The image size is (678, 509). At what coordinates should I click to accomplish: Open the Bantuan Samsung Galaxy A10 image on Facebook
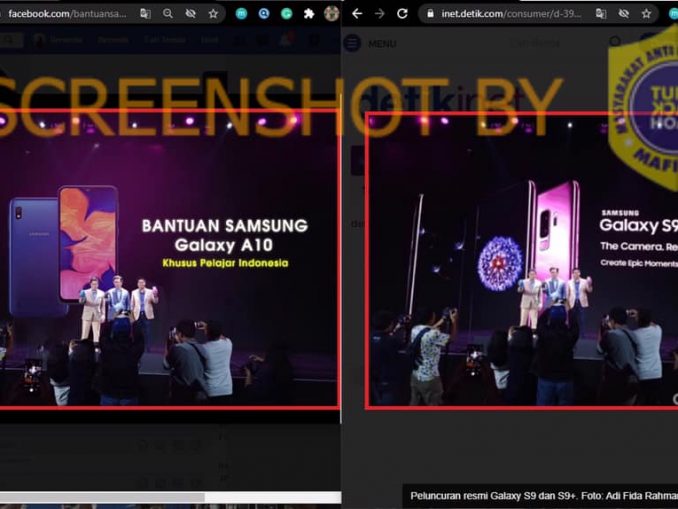(x=169, y=258)
